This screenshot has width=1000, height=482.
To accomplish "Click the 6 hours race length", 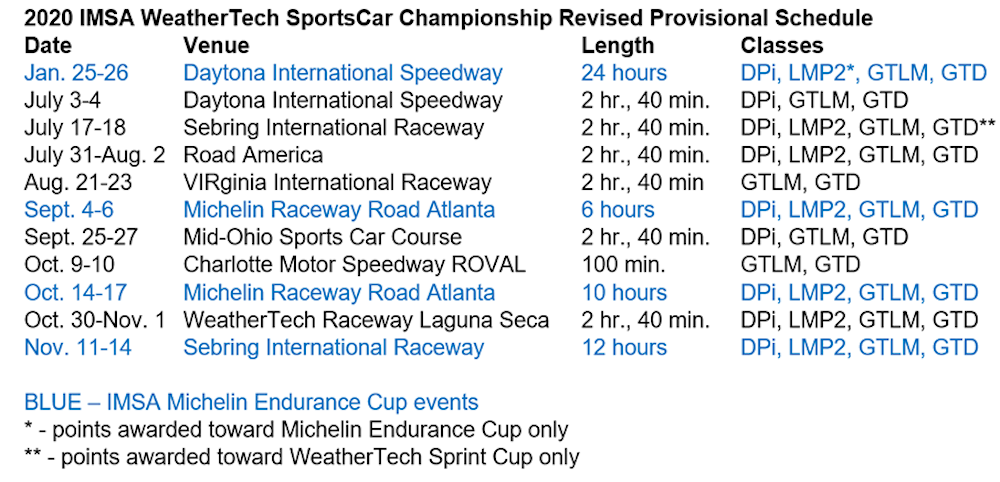I will [x=618, y=210].
